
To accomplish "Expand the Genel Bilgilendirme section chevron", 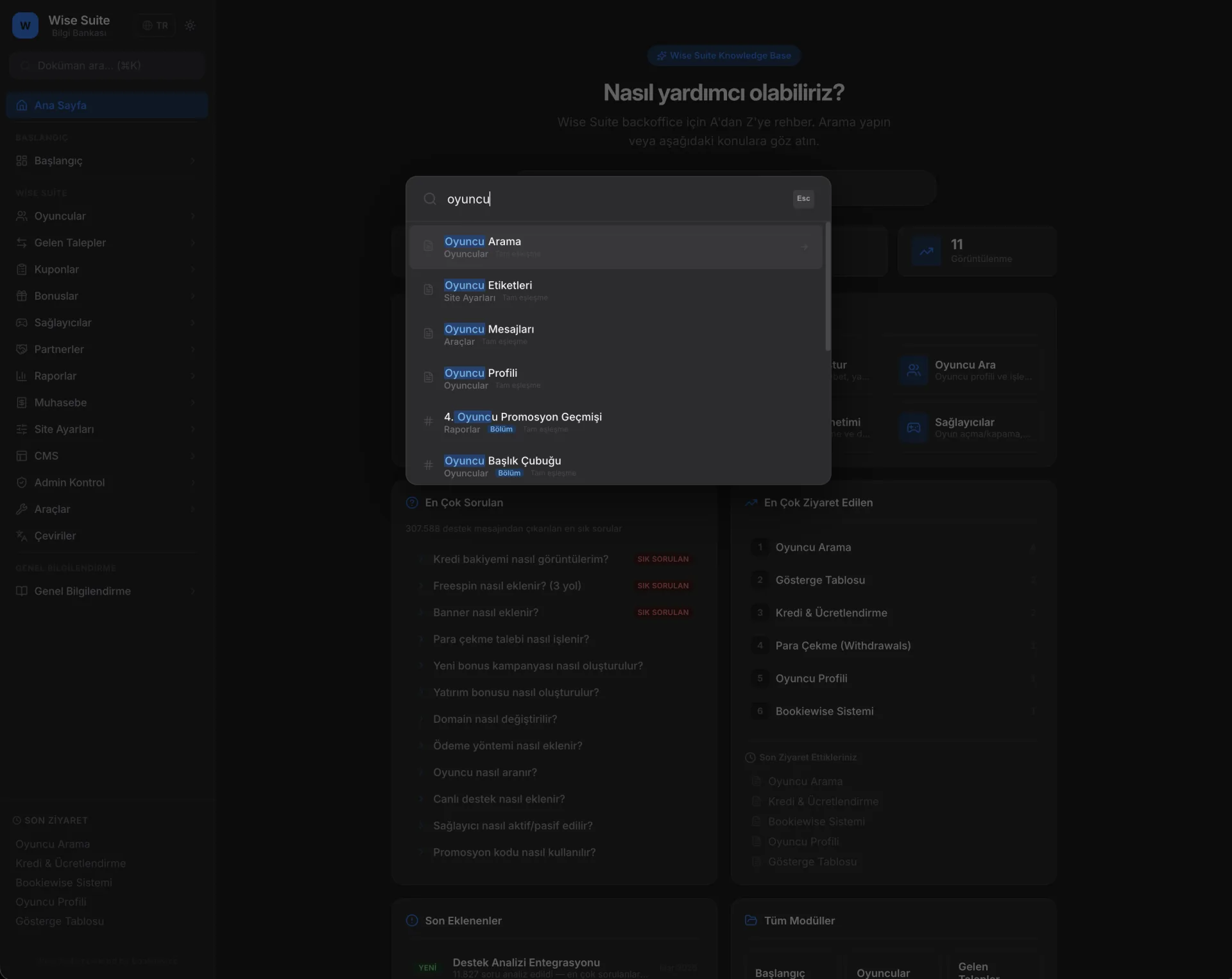I will [193, 591].
